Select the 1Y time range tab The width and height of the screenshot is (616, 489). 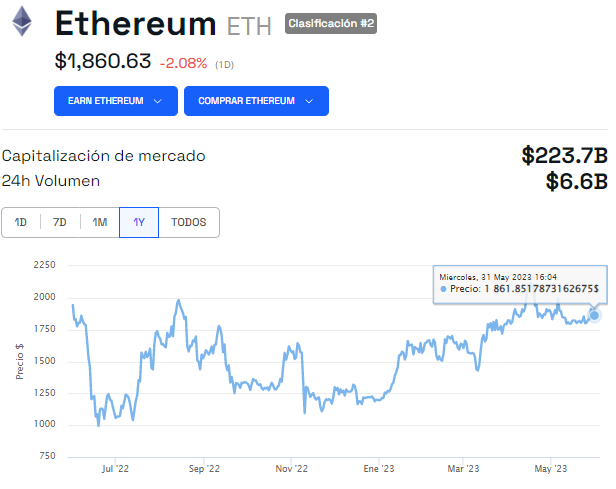(139, 222)
